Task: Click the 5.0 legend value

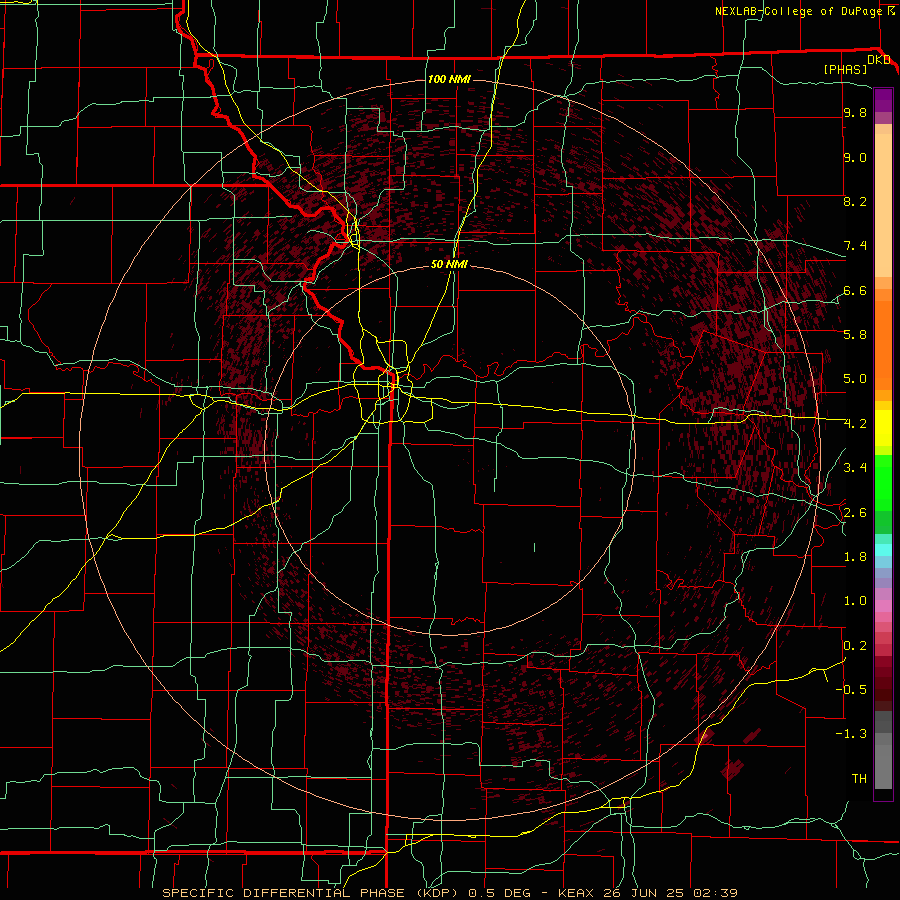Action: (x=855, y=379)
